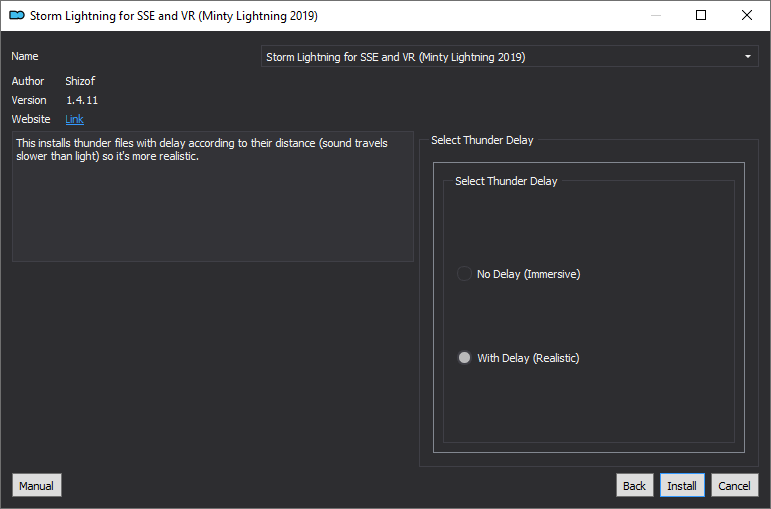
Task: Cancel the mod installation
Action: pos(734,485)
